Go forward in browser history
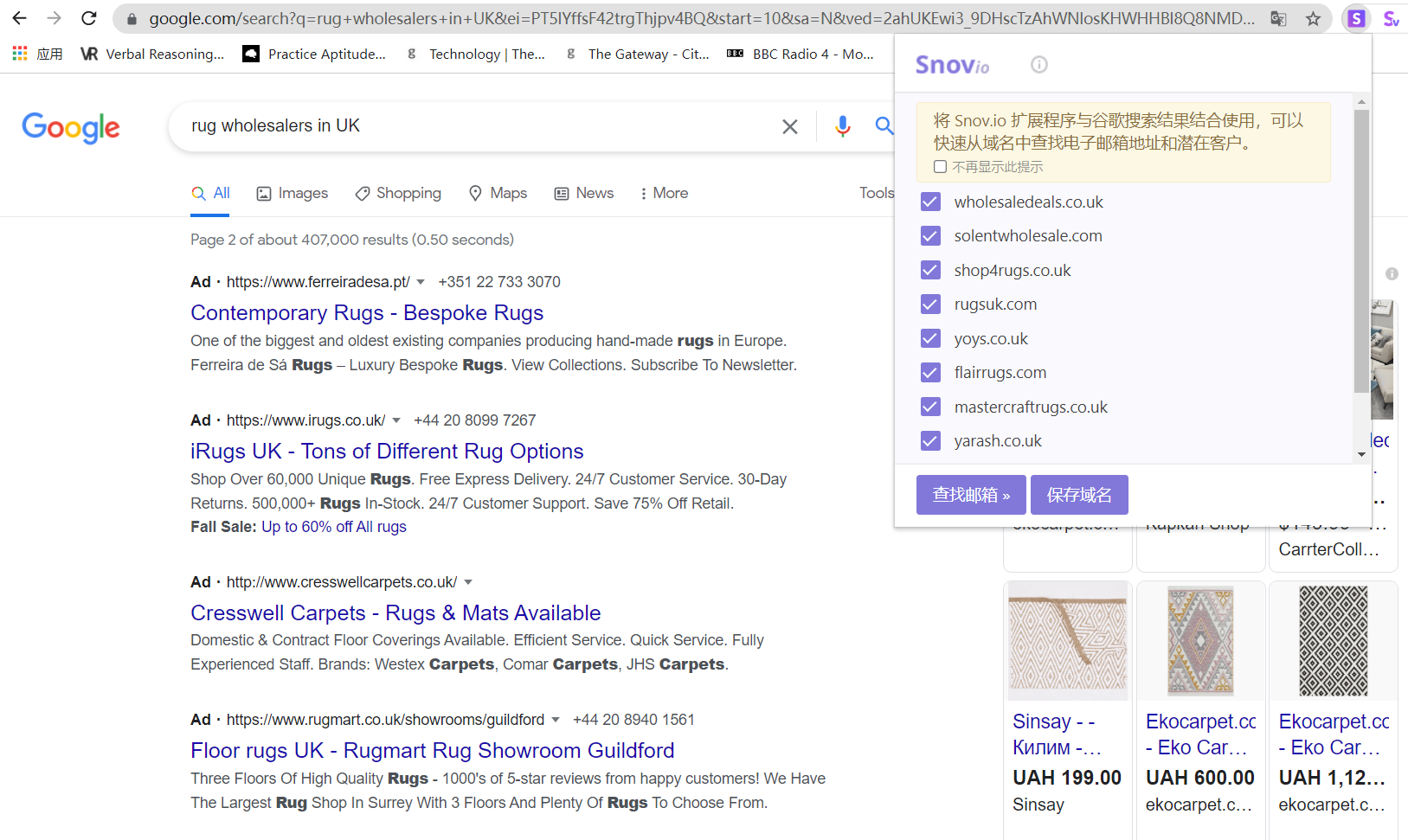This screenshot has width=1408, height=840. coord(54,18)
